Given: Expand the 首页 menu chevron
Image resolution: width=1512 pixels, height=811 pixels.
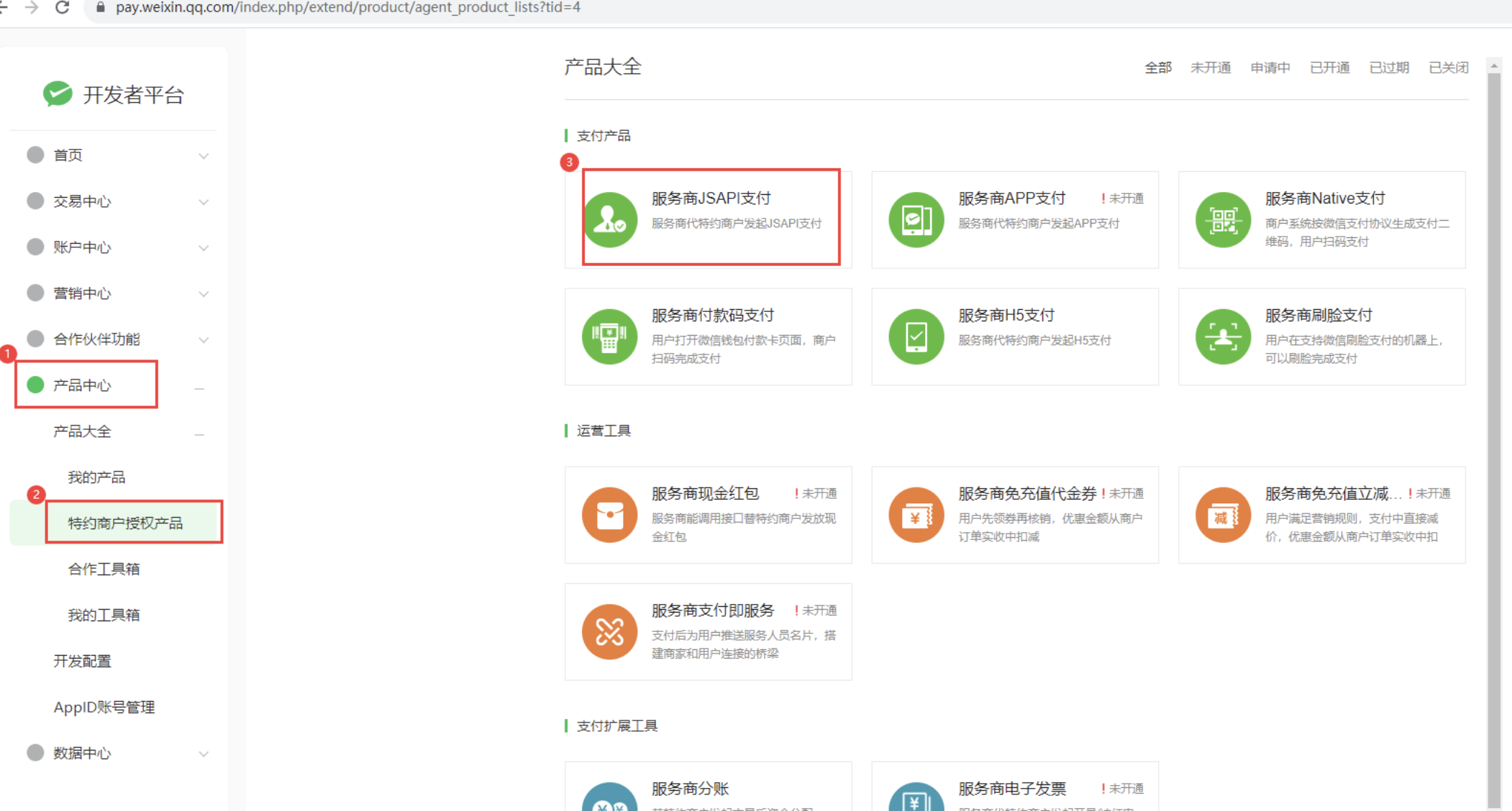Looking at the screenshot, I should (204, 156).
